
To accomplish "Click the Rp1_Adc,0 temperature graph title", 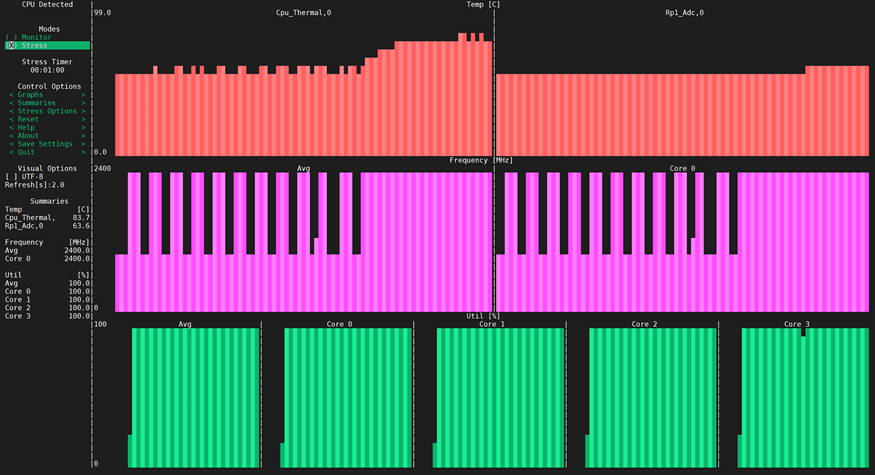I will pos(684,13).
